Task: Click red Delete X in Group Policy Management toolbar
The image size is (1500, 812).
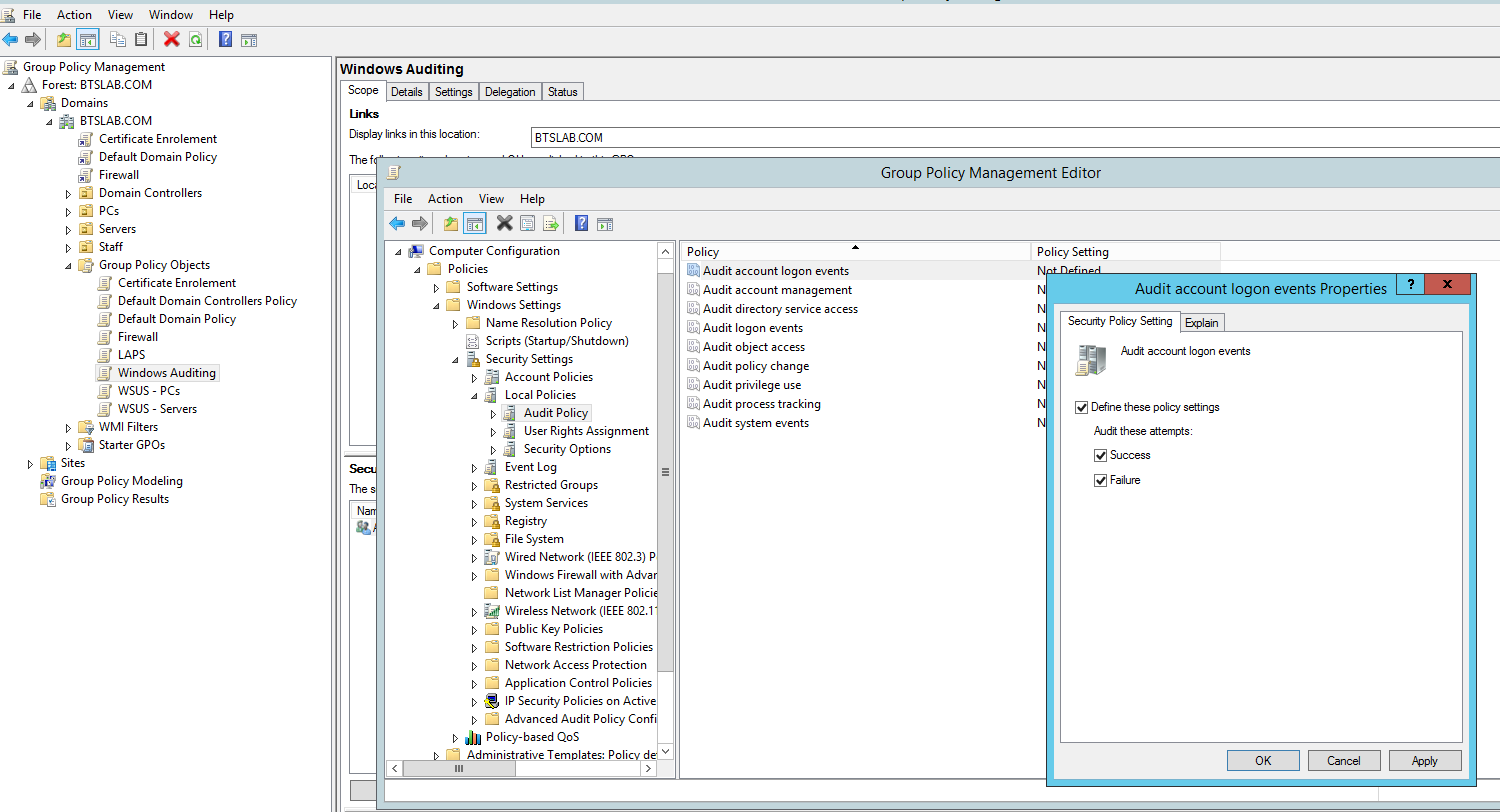Action: point(172,39)
